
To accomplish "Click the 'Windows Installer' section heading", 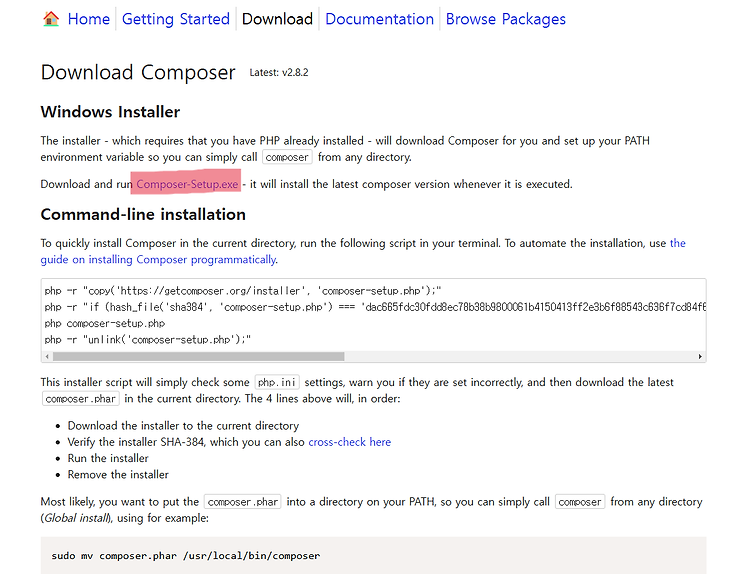I will (x=110, y=112).
